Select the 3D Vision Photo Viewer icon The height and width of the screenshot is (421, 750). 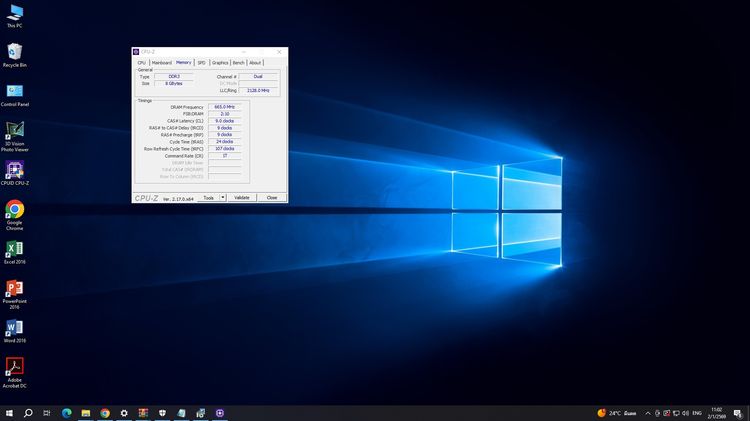15,130
